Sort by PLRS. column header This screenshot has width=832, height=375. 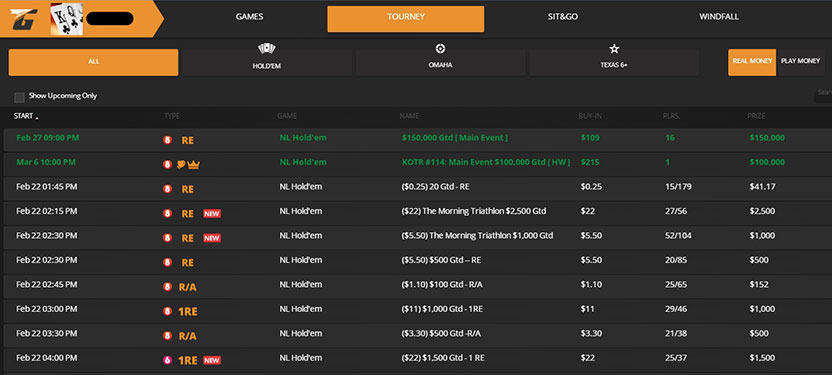coord(672,116)
